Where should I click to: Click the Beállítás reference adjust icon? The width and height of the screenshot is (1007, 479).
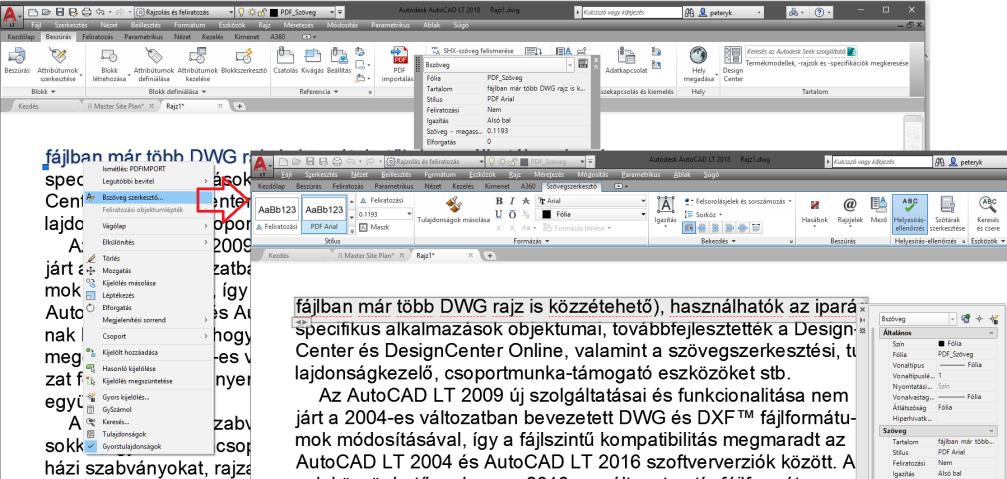coord(338,55)
